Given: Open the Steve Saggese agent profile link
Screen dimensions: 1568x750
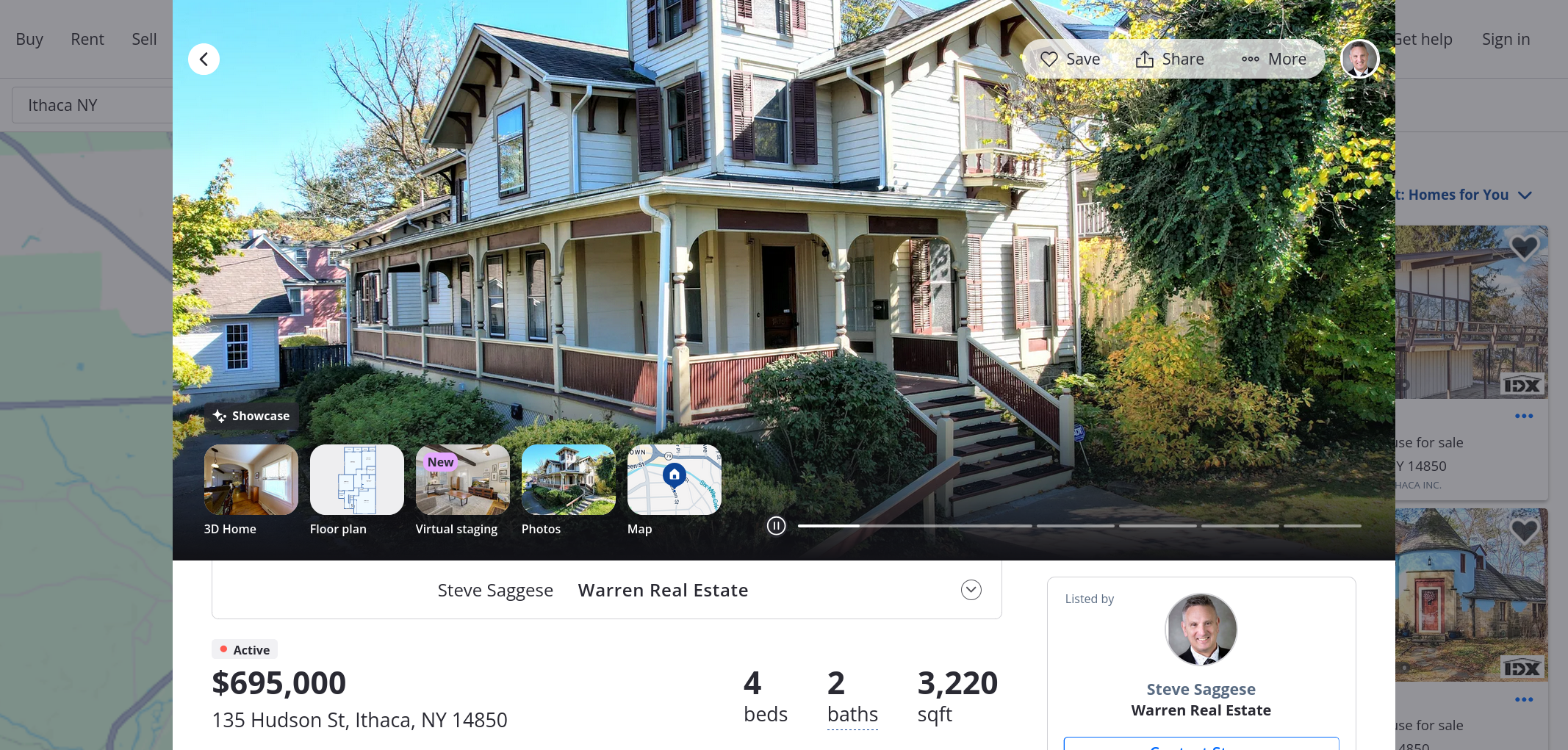Looking at the screenshot, I should click(1201, 689).
